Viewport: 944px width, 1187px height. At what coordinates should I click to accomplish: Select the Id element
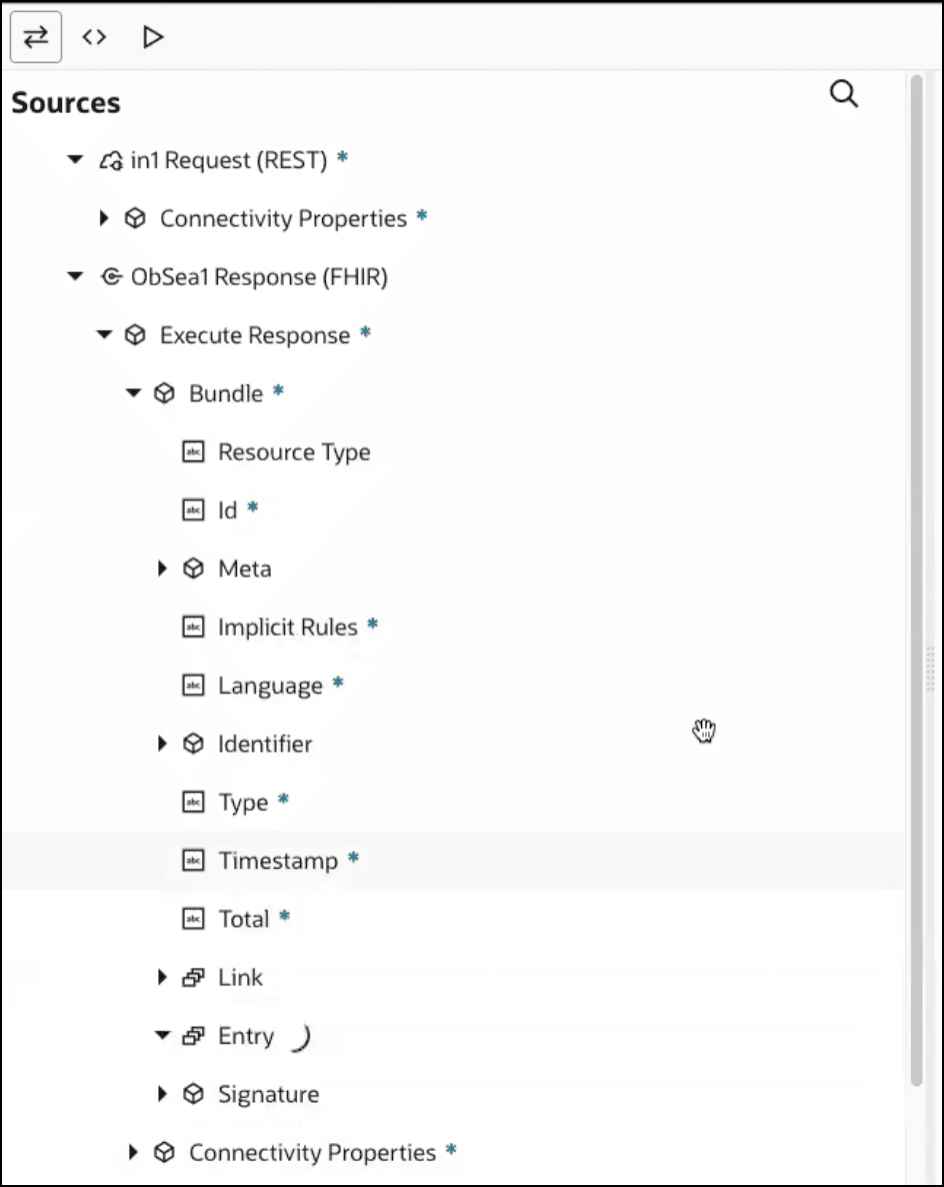tap(227, 510)
